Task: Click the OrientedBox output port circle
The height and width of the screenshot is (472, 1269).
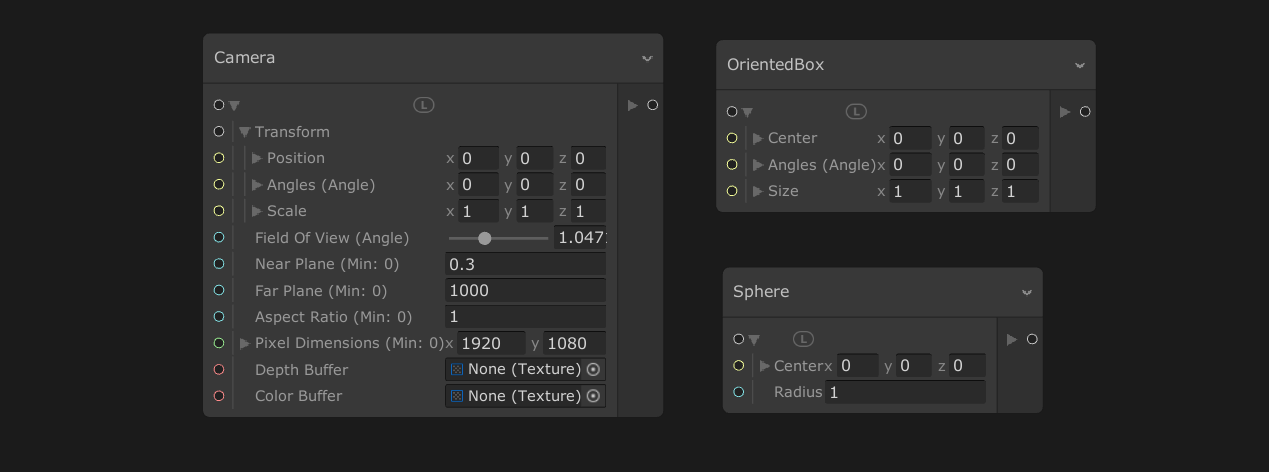Action: [x=1085, y=112]
